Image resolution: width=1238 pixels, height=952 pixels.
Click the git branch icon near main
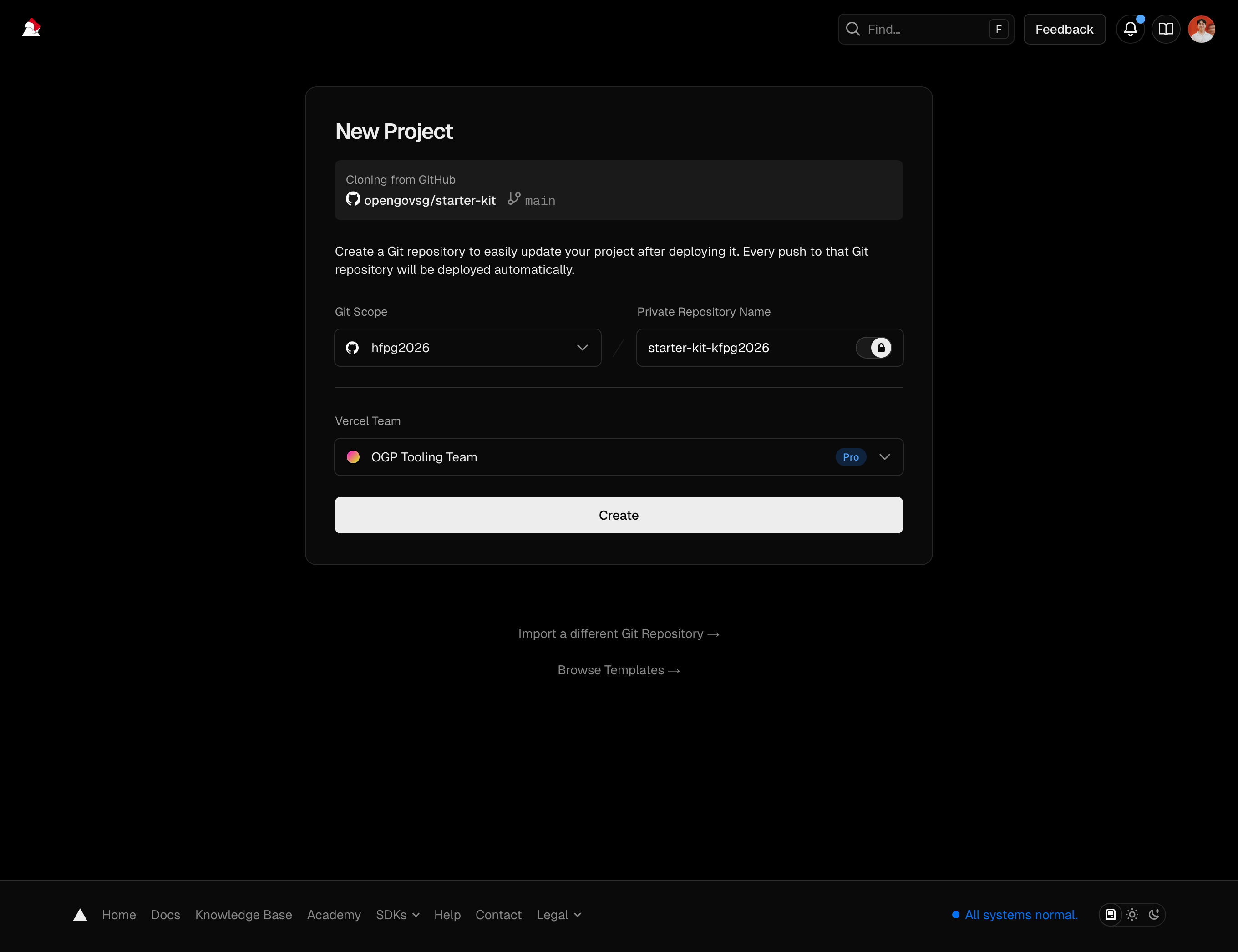(x=513, y=198)
